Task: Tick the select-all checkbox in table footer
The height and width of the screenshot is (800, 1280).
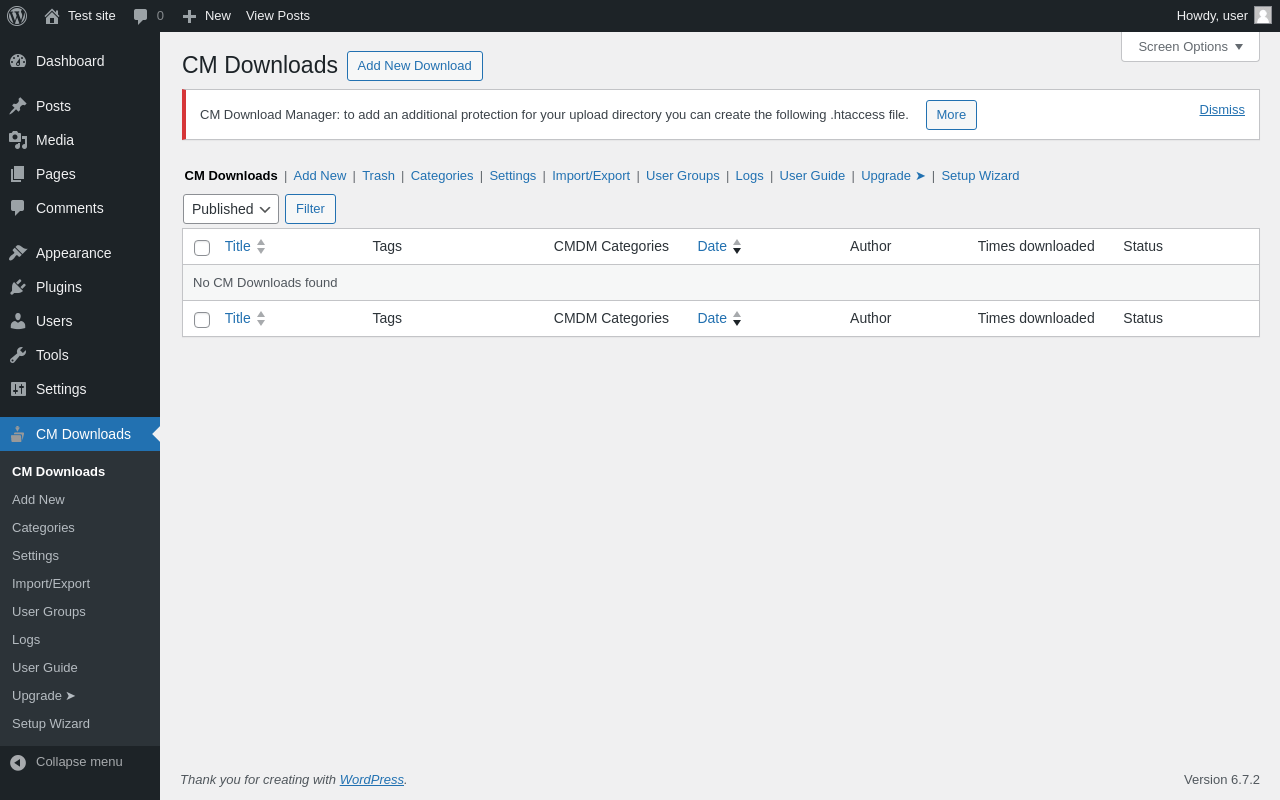Action: pyautogui.click(x=202, y=320)
